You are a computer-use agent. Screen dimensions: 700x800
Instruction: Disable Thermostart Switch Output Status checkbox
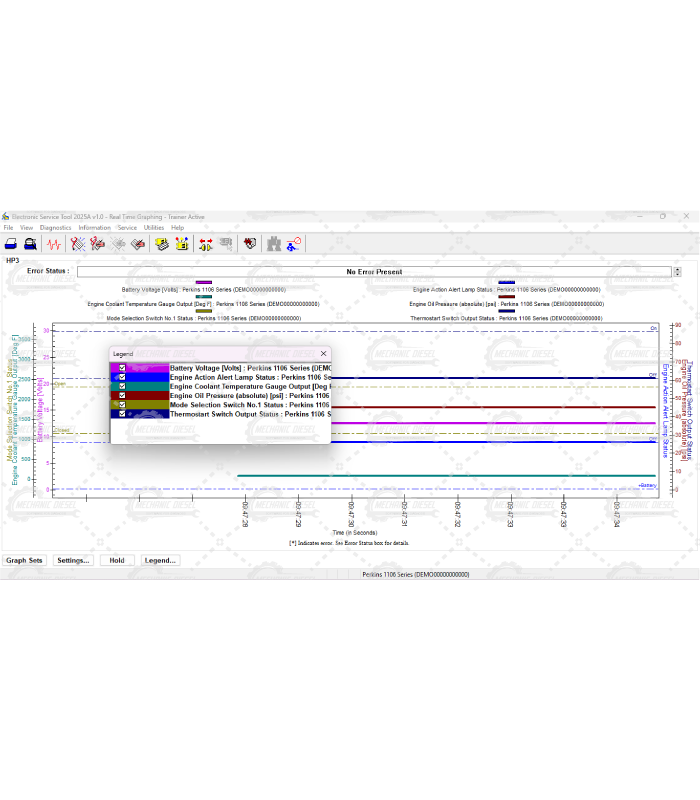click(122, 413)
